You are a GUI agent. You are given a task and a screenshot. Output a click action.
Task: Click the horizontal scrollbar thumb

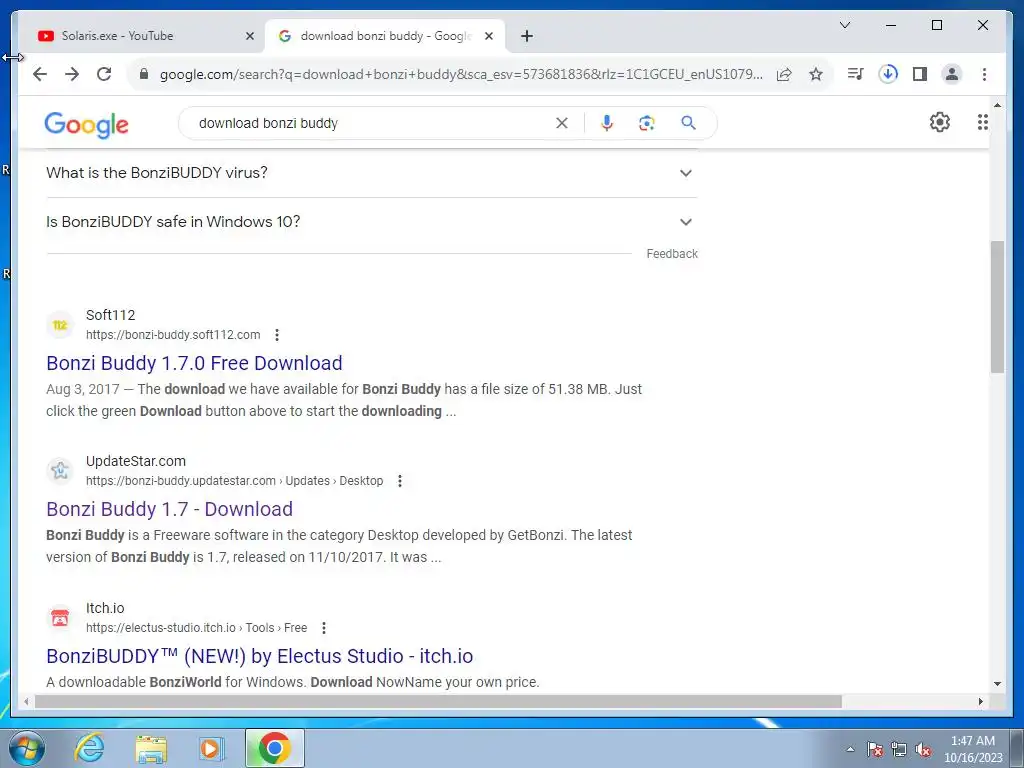pos(438,702)
